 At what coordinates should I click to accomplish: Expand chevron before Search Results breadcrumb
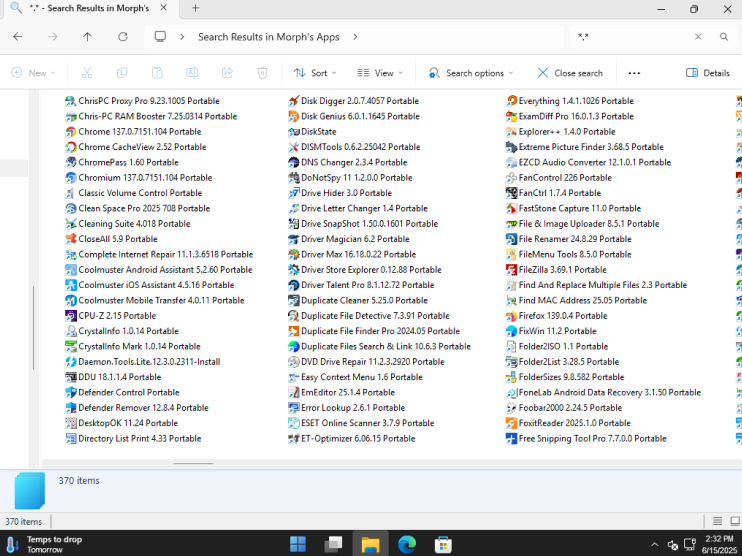182,36
